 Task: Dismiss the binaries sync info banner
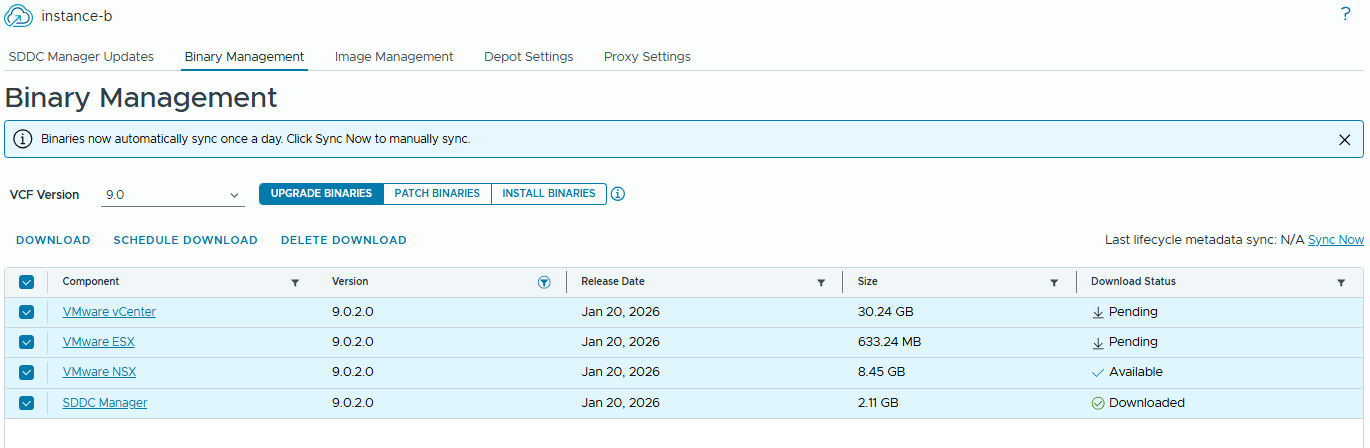[1345, 140]
